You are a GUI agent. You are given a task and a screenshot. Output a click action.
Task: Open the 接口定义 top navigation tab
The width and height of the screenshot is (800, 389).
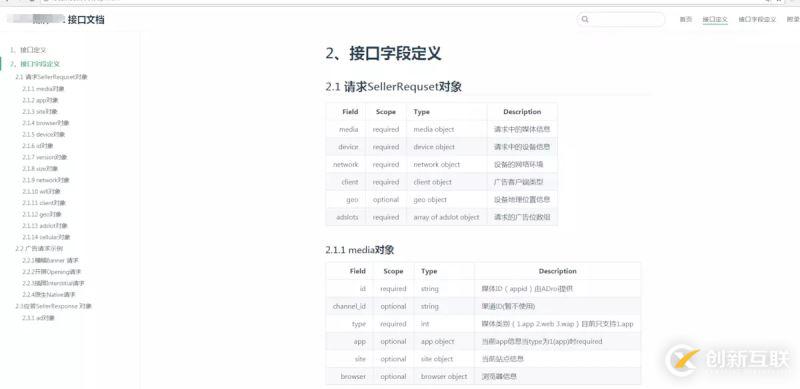[715, 19]
